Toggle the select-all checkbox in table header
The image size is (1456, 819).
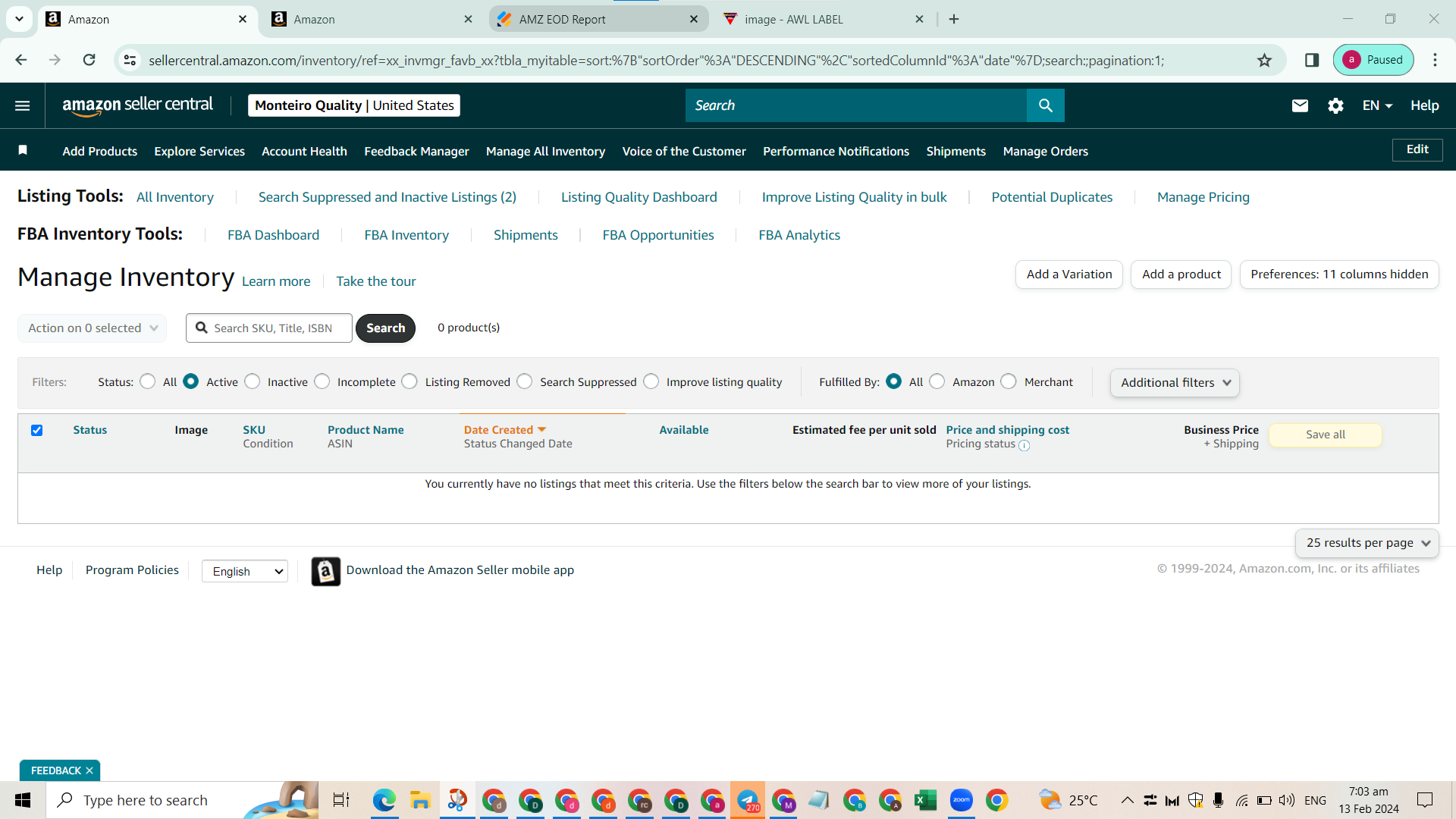pos(36,430)
